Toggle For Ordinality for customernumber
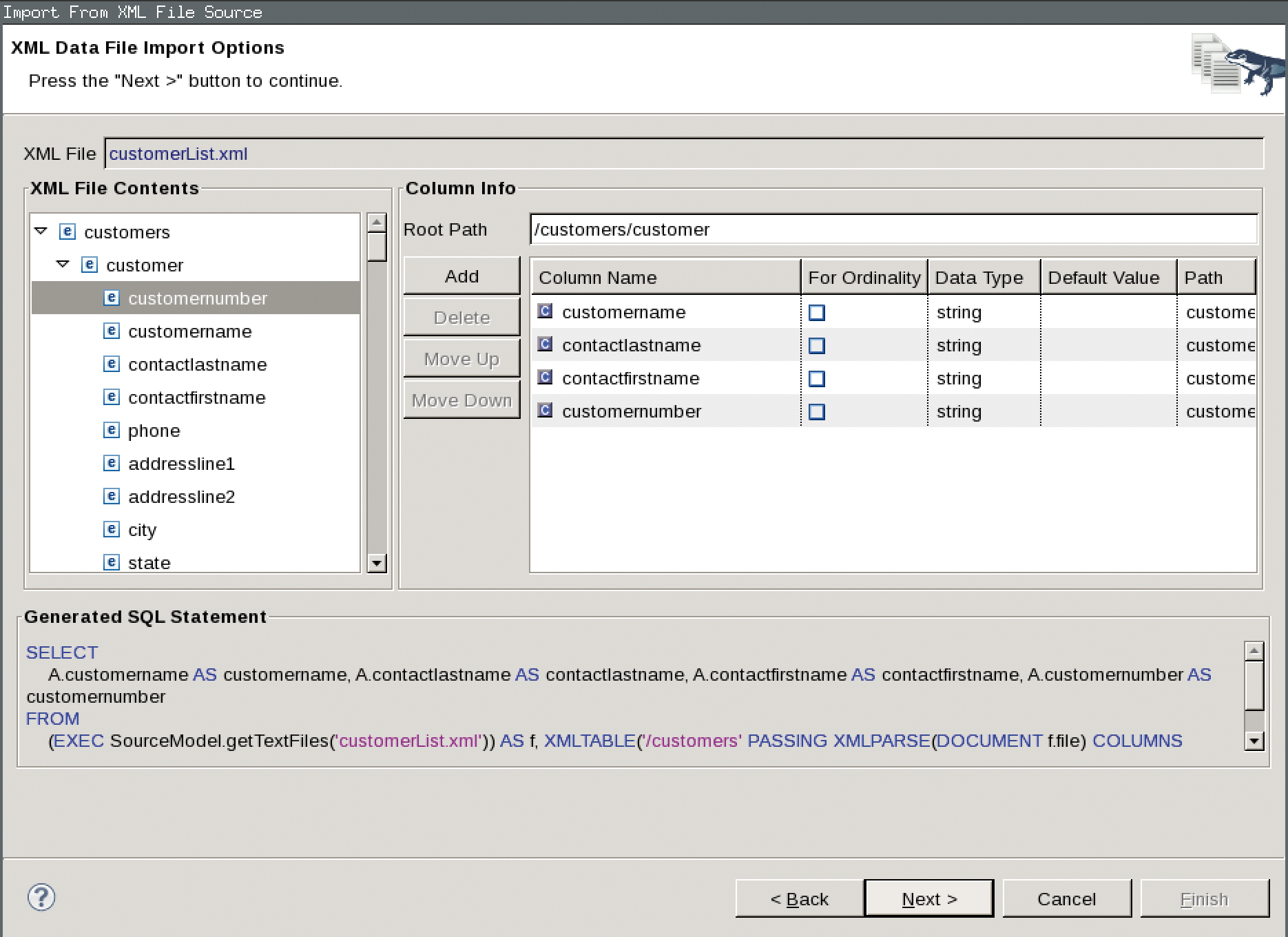The image size is (1288, 937). 817,411
